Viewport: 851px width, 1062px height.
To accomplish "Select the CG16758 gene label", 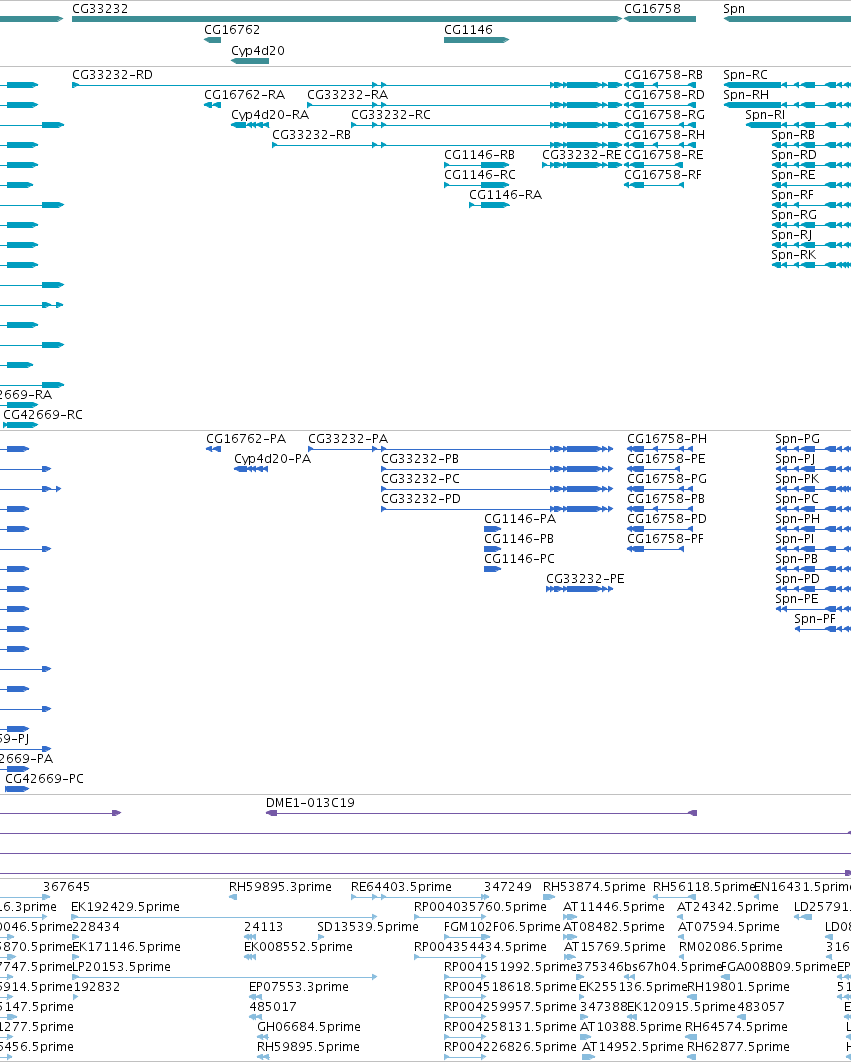I will tap(652, 9).
